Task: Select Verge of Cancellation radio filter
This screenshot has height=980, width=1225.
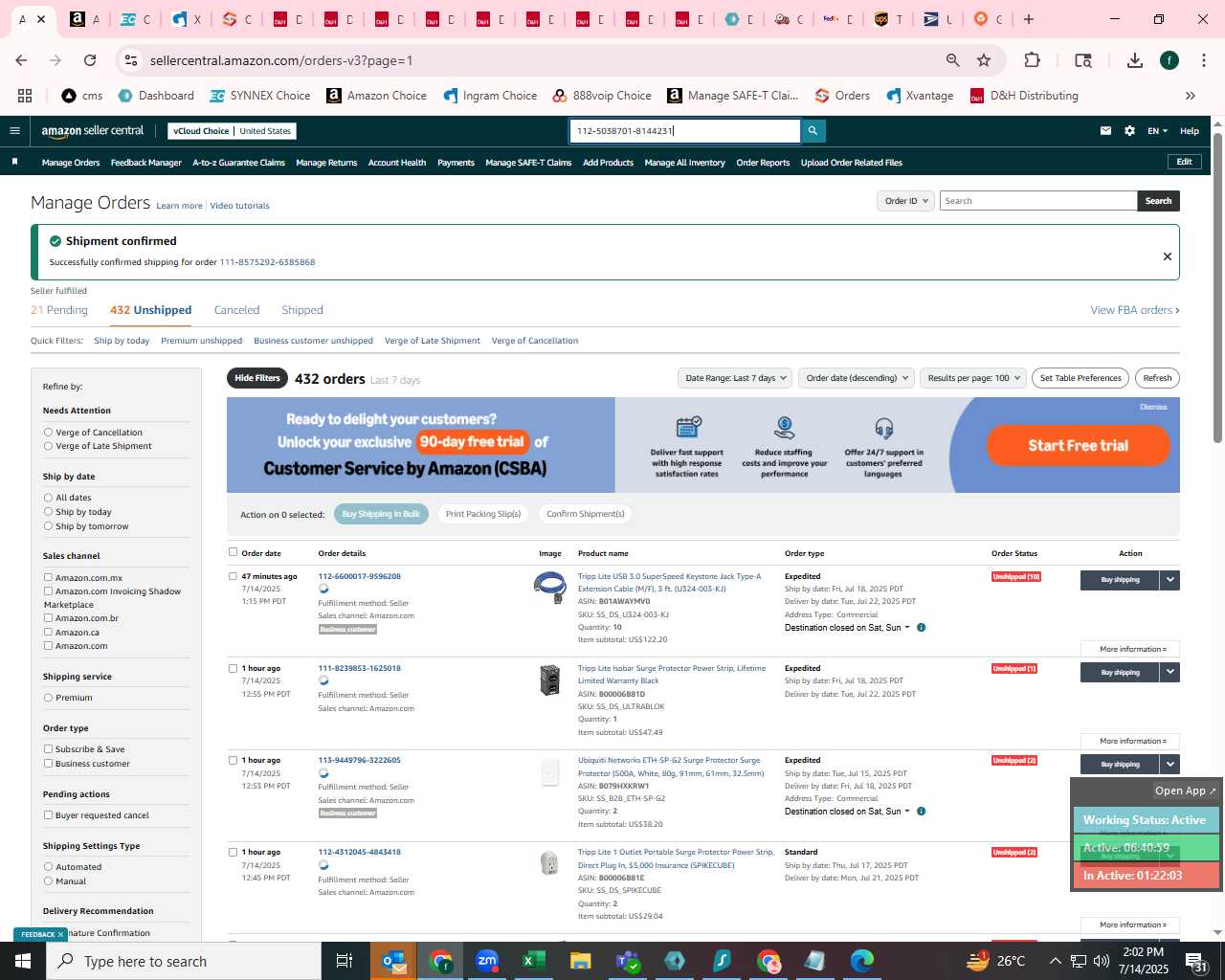Action: pos(48,433)
